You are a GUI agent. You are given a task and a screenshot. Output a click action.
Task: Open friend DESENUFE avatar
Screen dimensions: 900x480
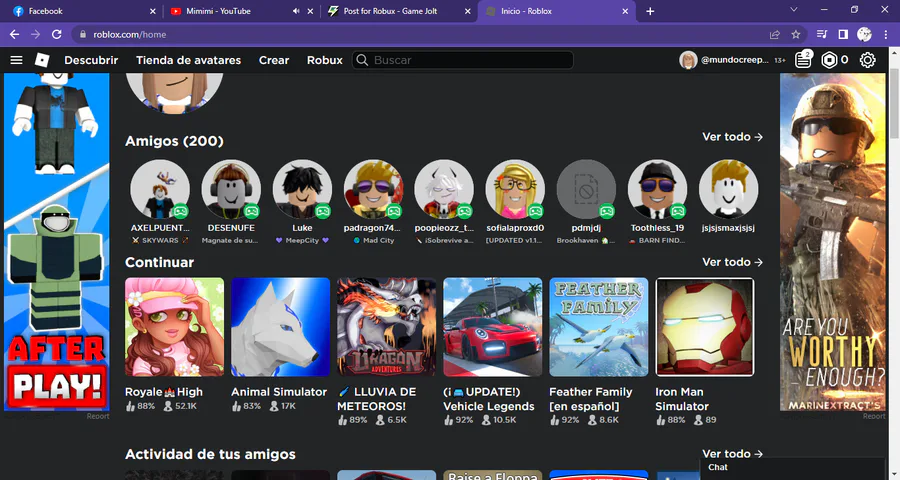[x=231, y=189]
